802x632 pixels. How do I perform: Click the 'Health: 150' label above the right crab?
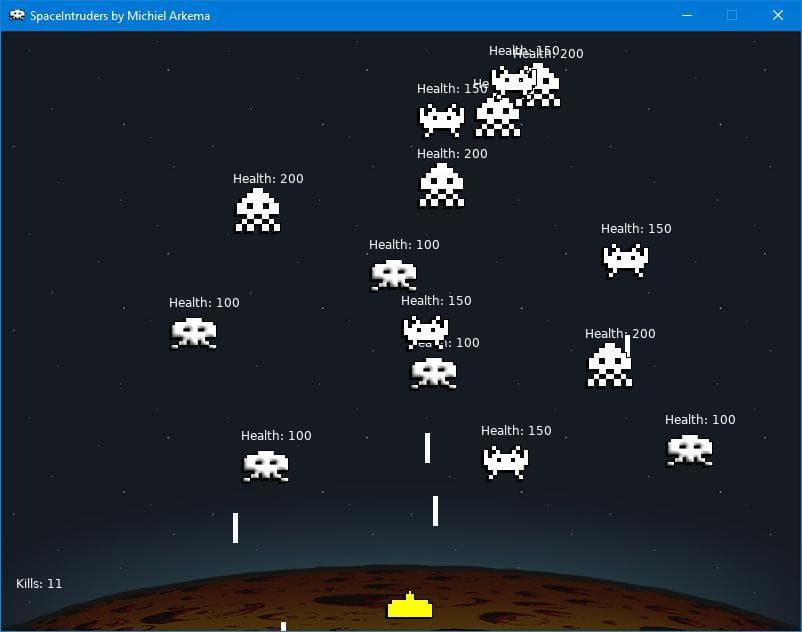pos(636,229)
